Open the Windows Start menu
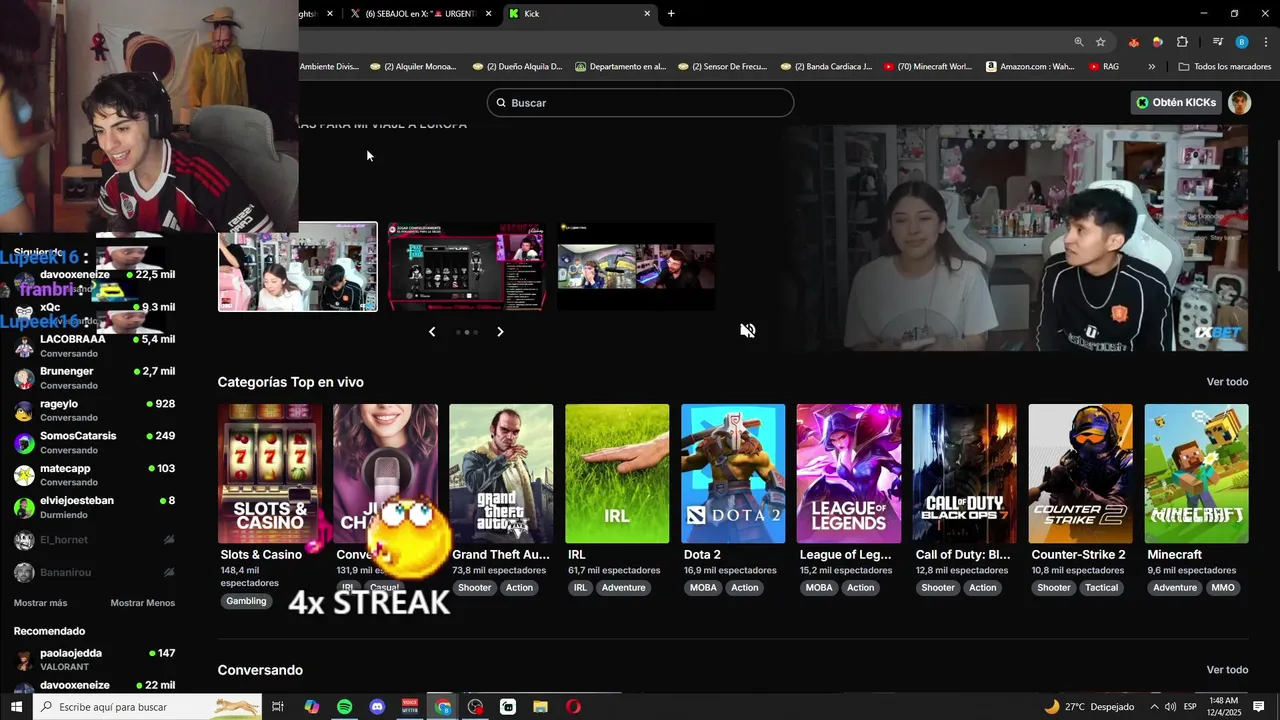 [16, 707]
